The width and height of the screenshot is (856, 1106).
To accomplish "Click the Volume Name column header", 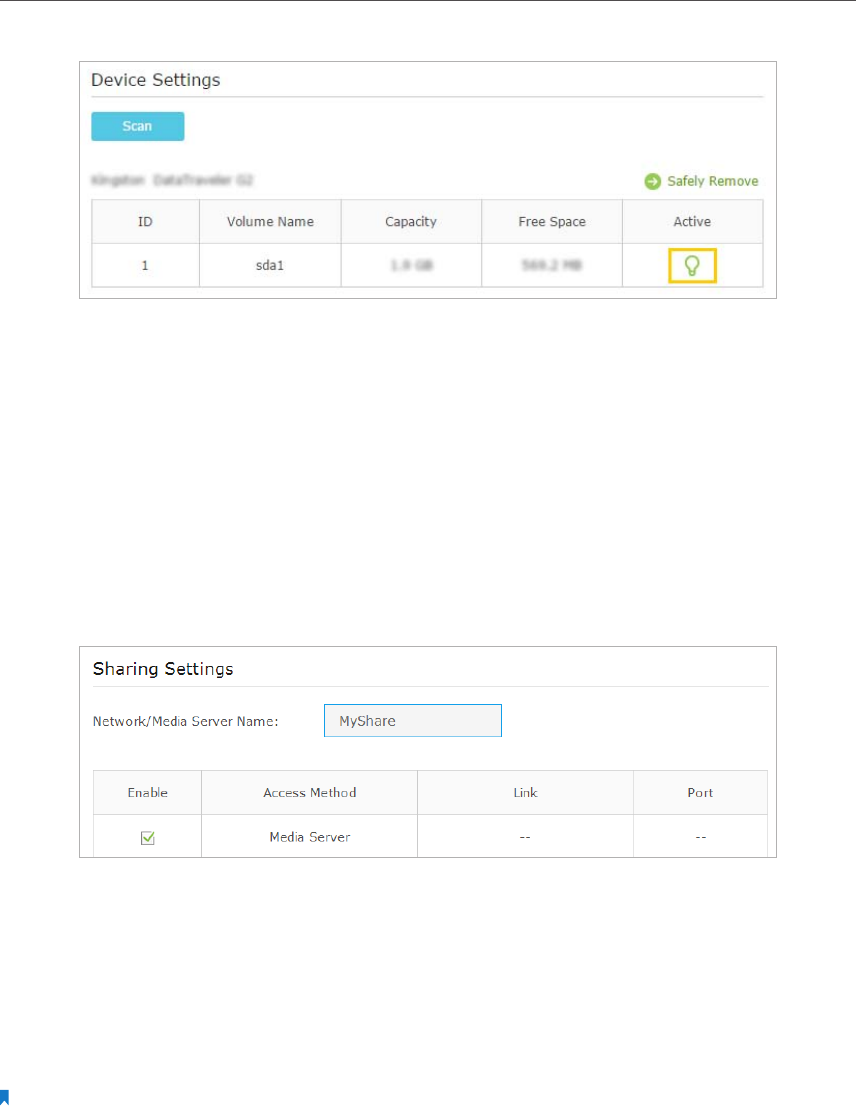I will (x=270, y=221).
